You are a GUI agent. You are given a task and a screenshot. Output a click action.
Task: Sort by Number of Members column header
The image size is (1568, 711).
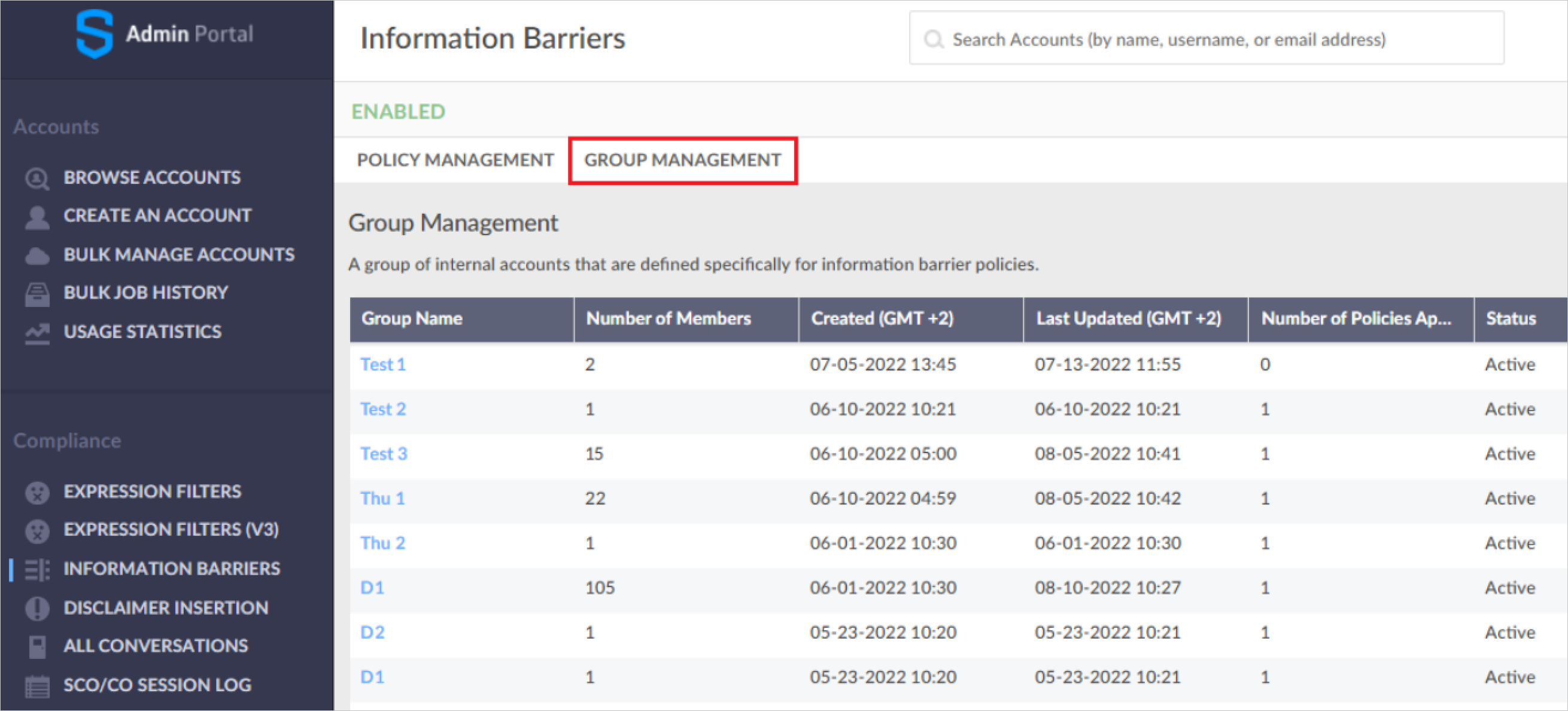[686, 319]
